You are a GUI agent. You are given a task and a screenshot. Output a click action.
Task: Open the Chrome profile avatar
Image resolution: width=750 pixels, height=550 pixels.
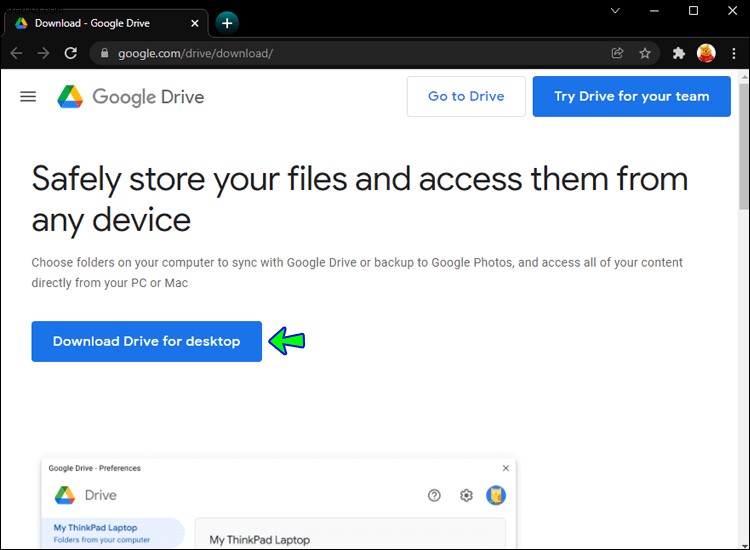(x=706, y=53)
